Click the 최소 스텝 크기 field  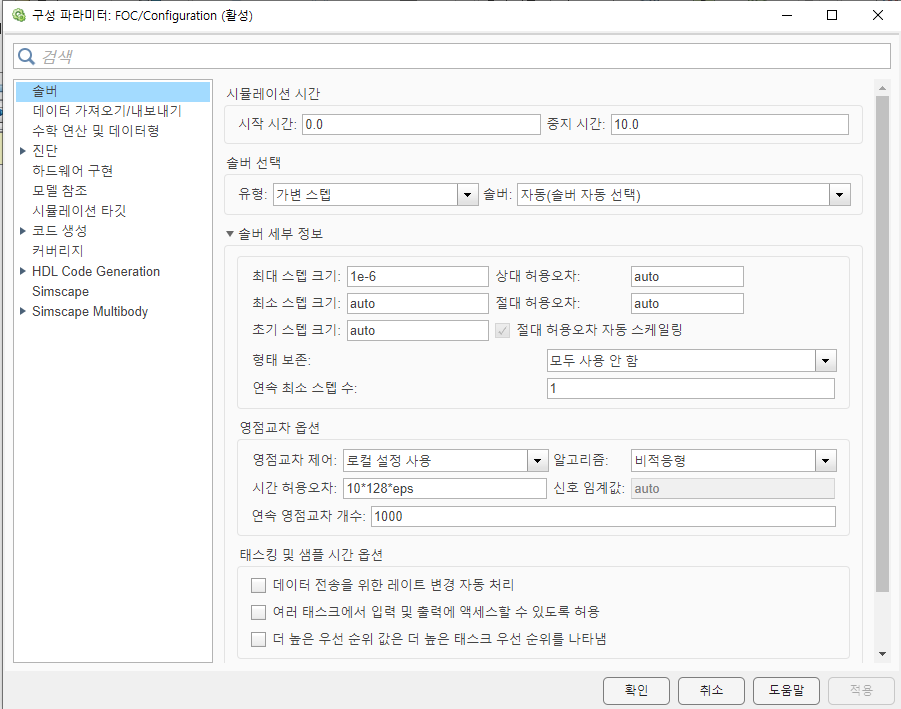pos(418,303)
